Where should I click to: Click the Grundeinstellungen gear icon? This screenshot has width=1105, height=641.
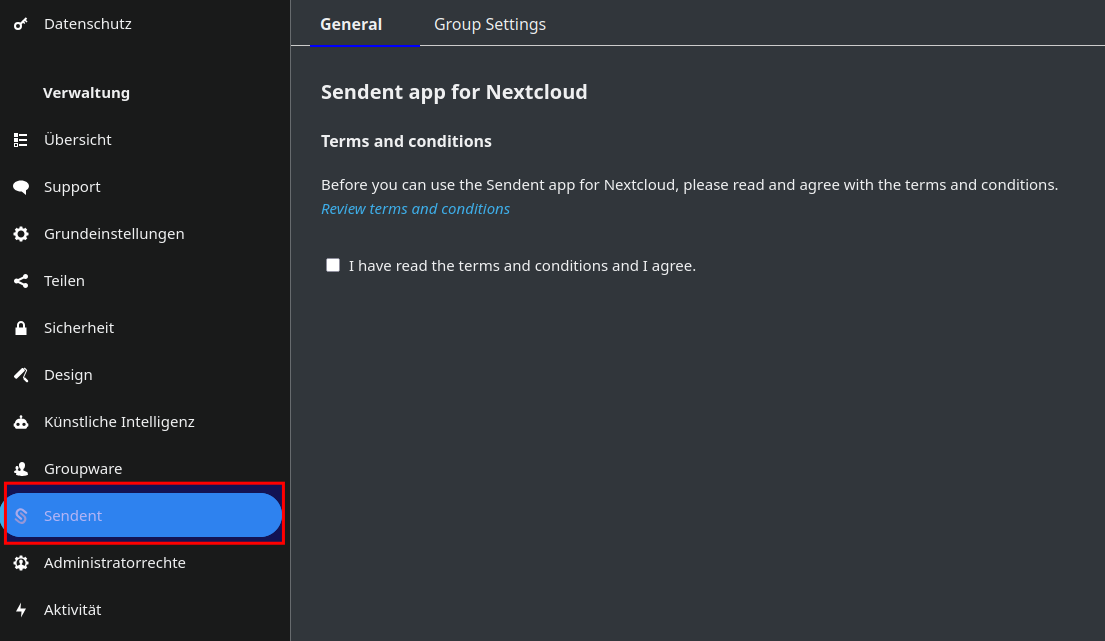coord(21,234)
